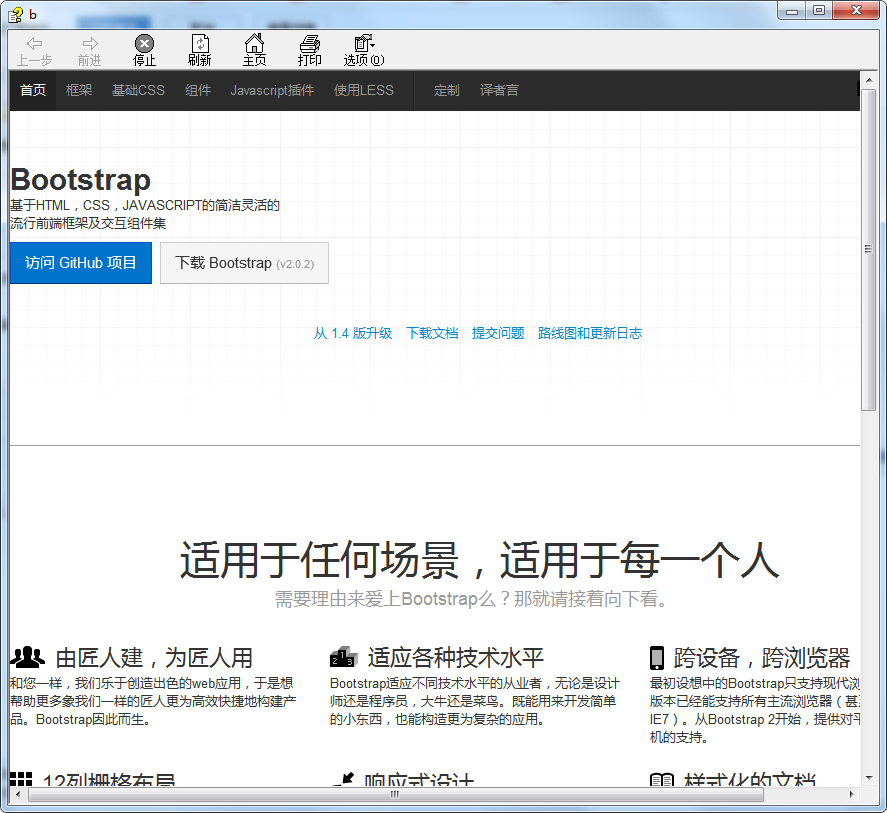The height and width of the screenshot is (813, 887).
Task: Click the Stop (停止) toolbar icon
Action: 145,44
